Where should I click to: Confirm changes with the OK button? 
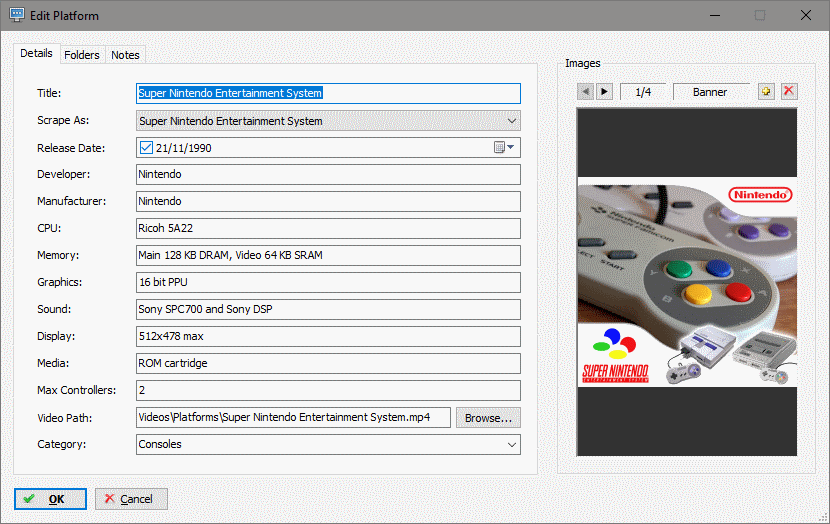pos(50,499)
